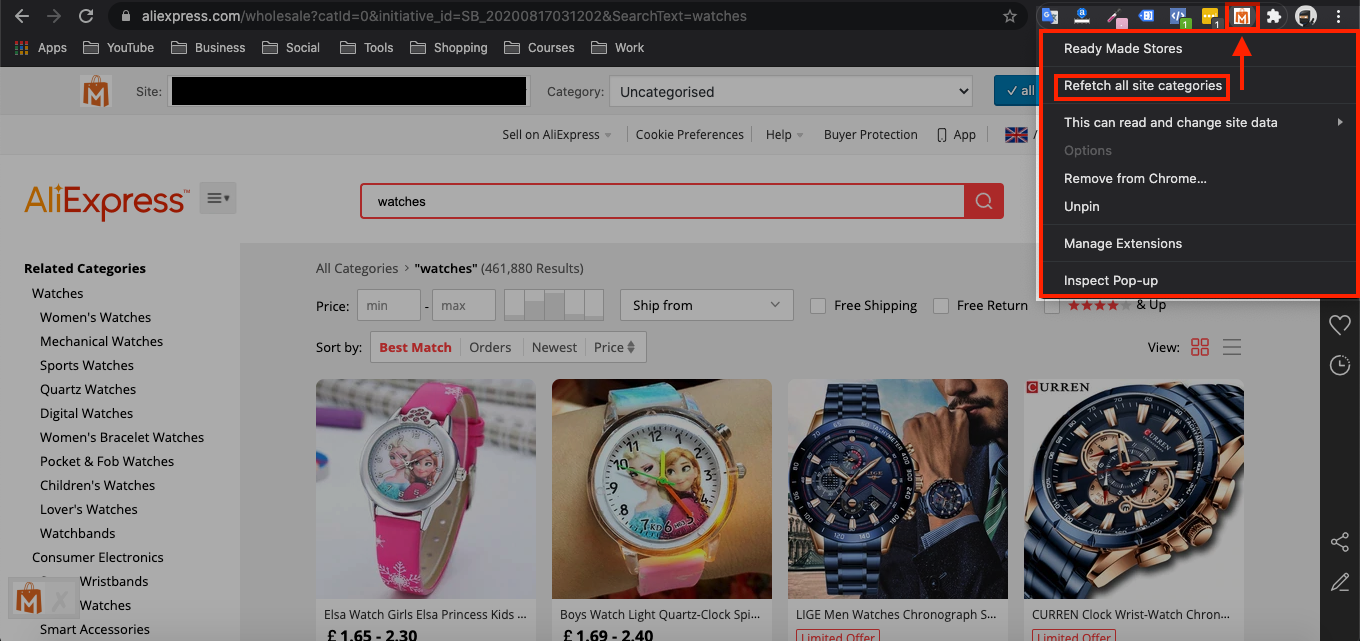Viewport: 1360px width, 641px height.
Task: Click the AliExpress logo
Action: pyautogui.click(x=106, y=201)
